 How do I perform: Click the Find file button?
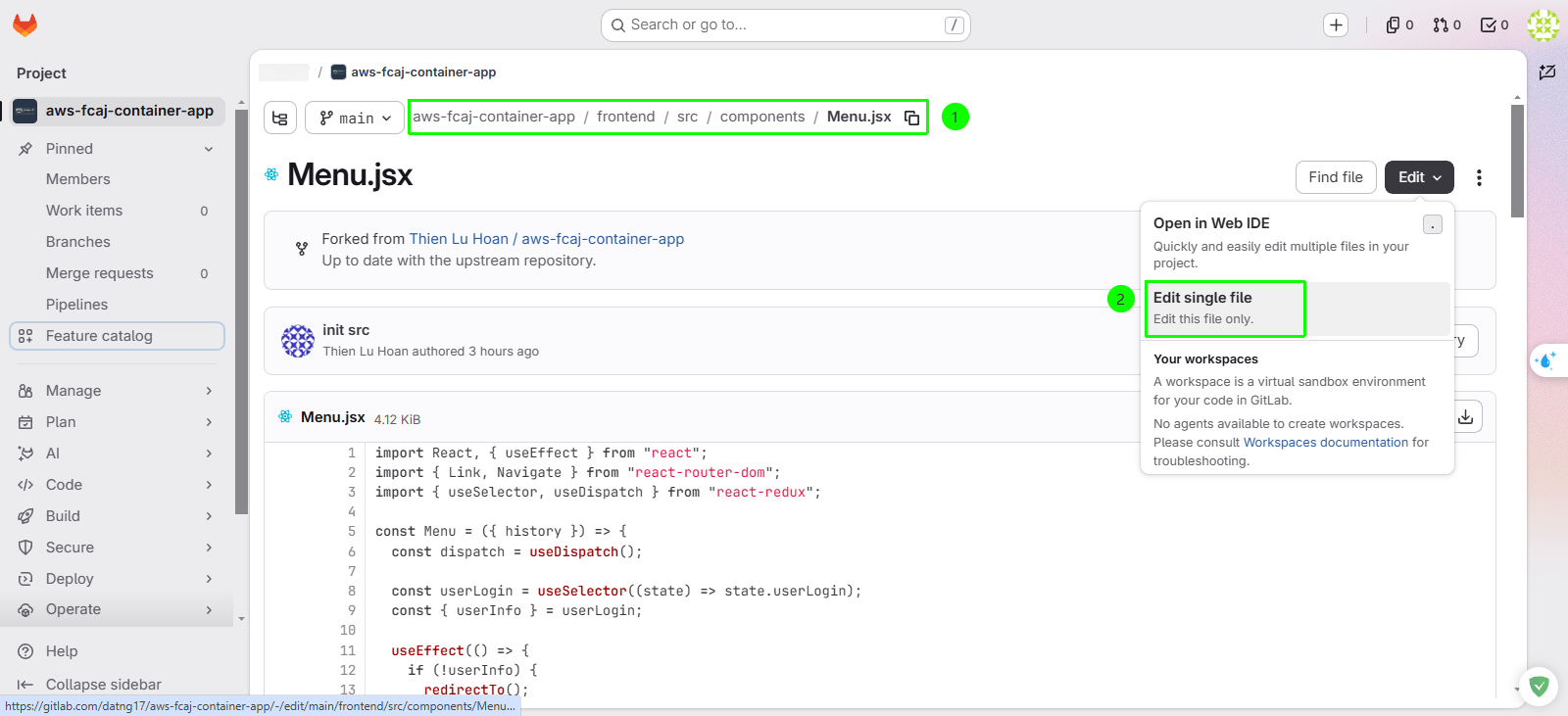pyautogui.click(x=1336, y=177)
